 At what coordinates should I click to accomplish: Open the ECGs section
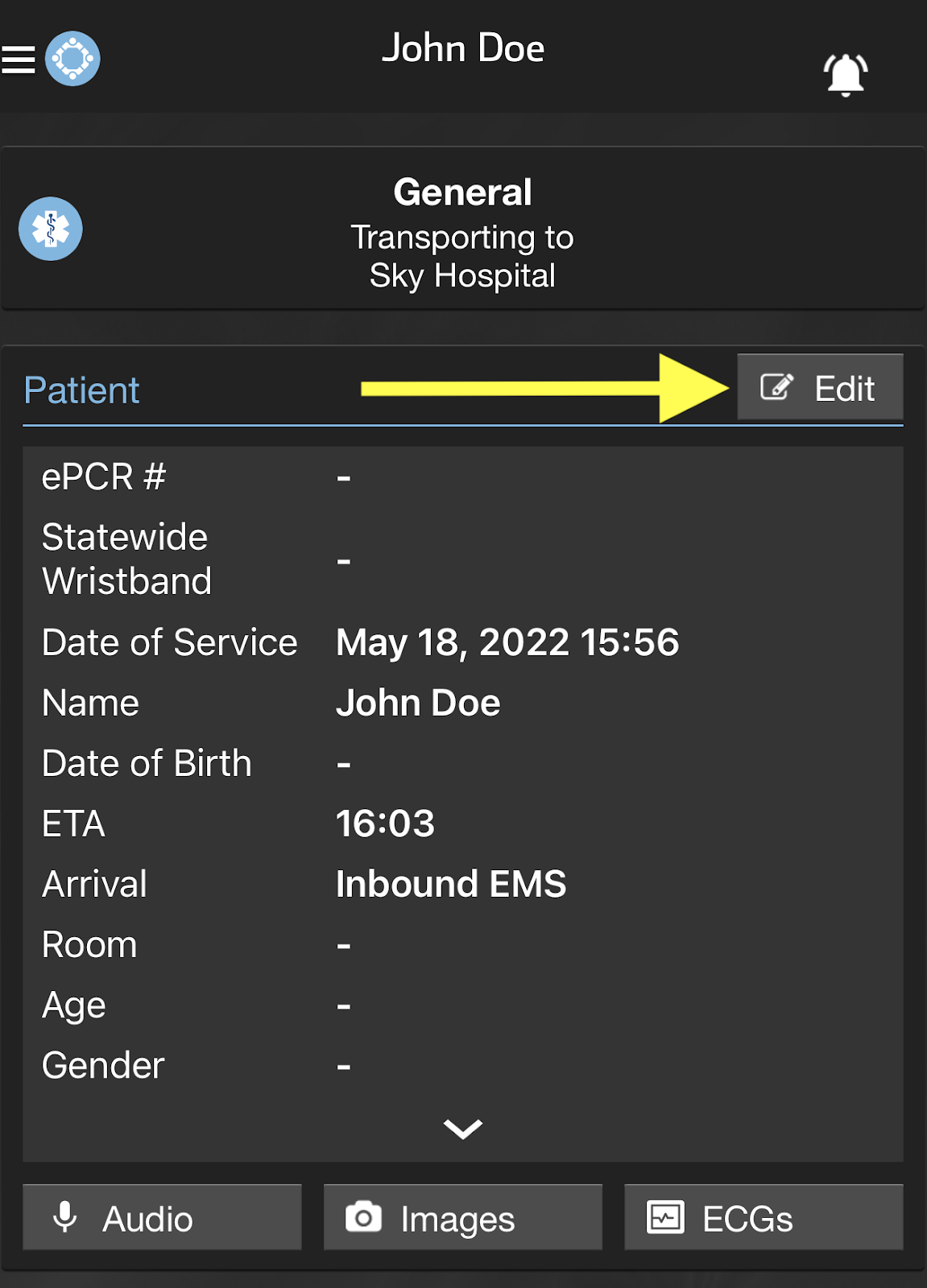click(764, 1217)
